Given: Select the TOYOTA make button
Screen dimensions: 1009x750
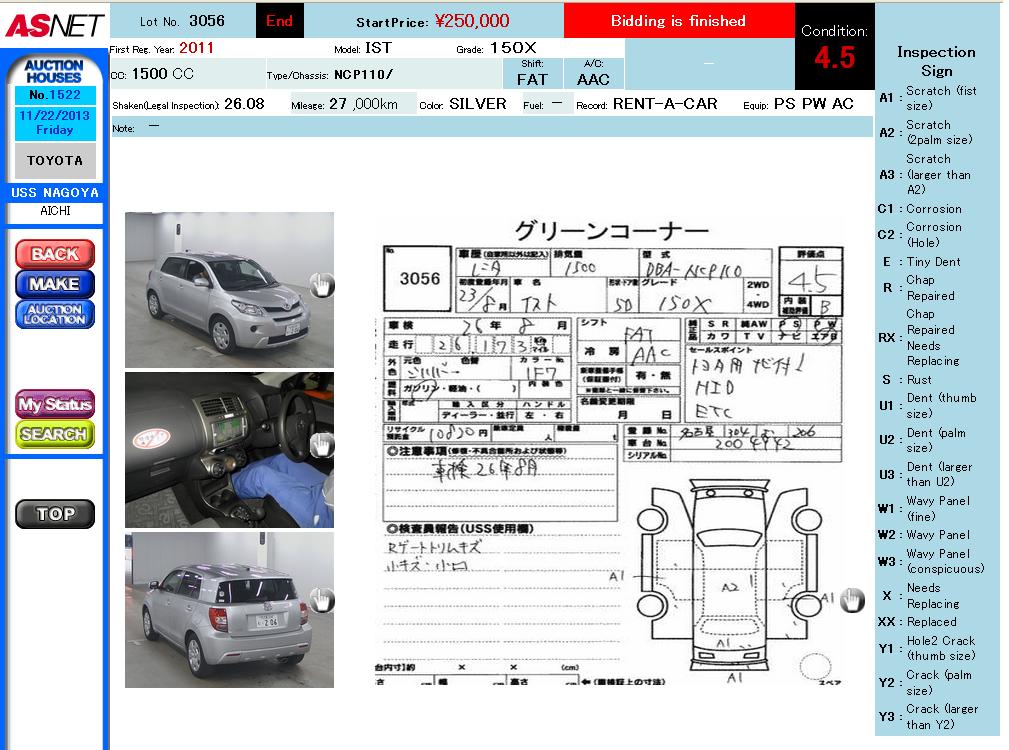Looking at the screenshot, I should pyautogui.click(x=54, y=161).
